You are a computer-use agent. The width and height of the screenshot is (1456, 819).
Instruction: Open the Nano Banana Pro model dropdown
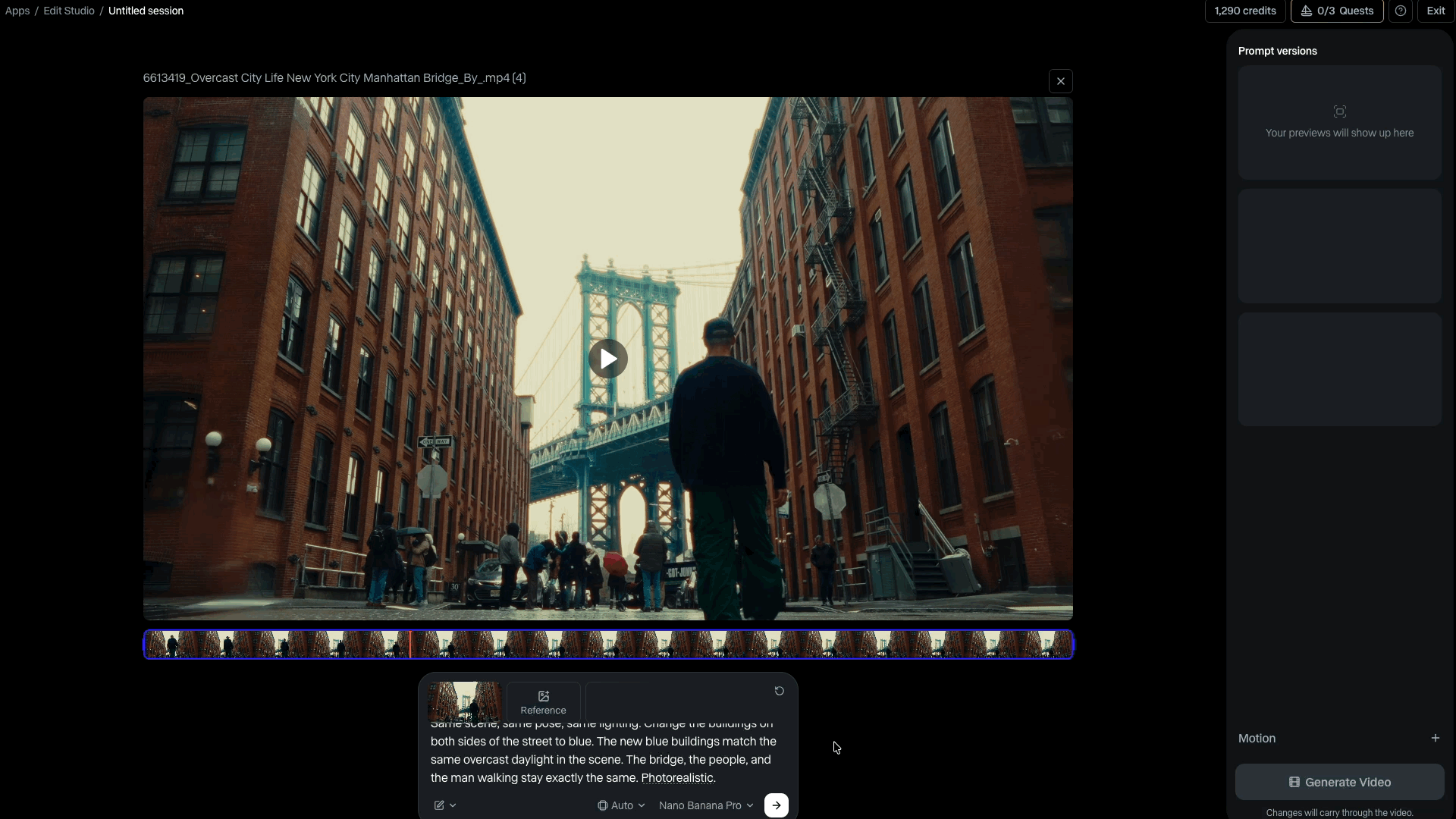706,805
